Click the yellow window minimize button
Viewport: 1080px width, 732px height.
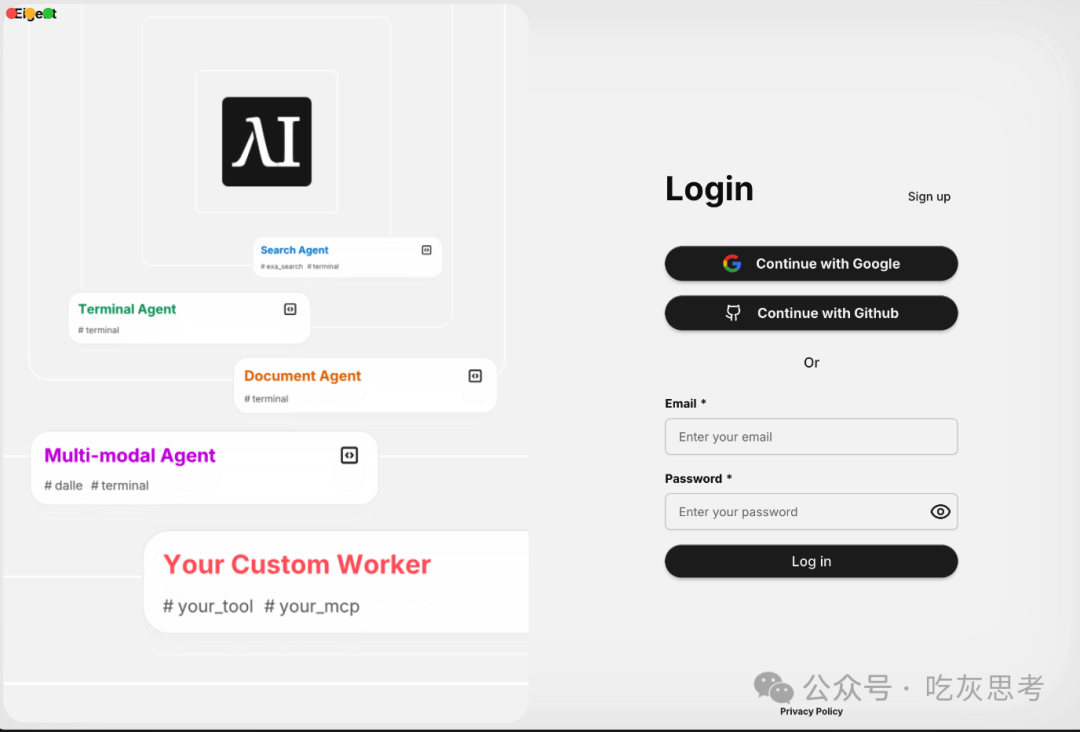[30, 13]
